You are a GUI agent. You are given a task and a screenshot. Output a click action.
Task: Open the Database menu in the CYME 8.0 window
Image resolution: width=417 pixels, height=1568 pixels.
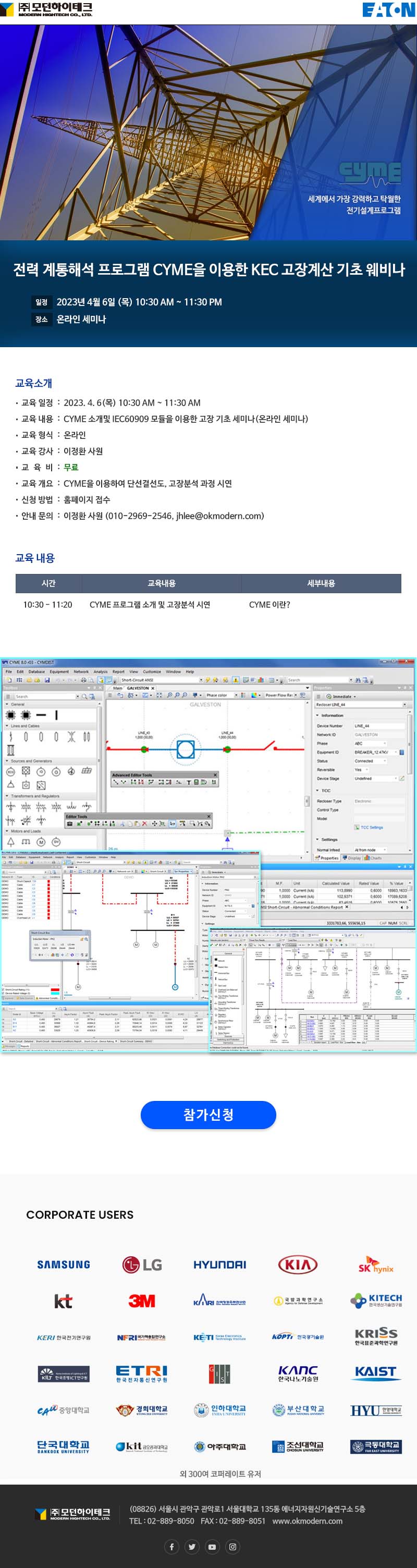point(36,672)
